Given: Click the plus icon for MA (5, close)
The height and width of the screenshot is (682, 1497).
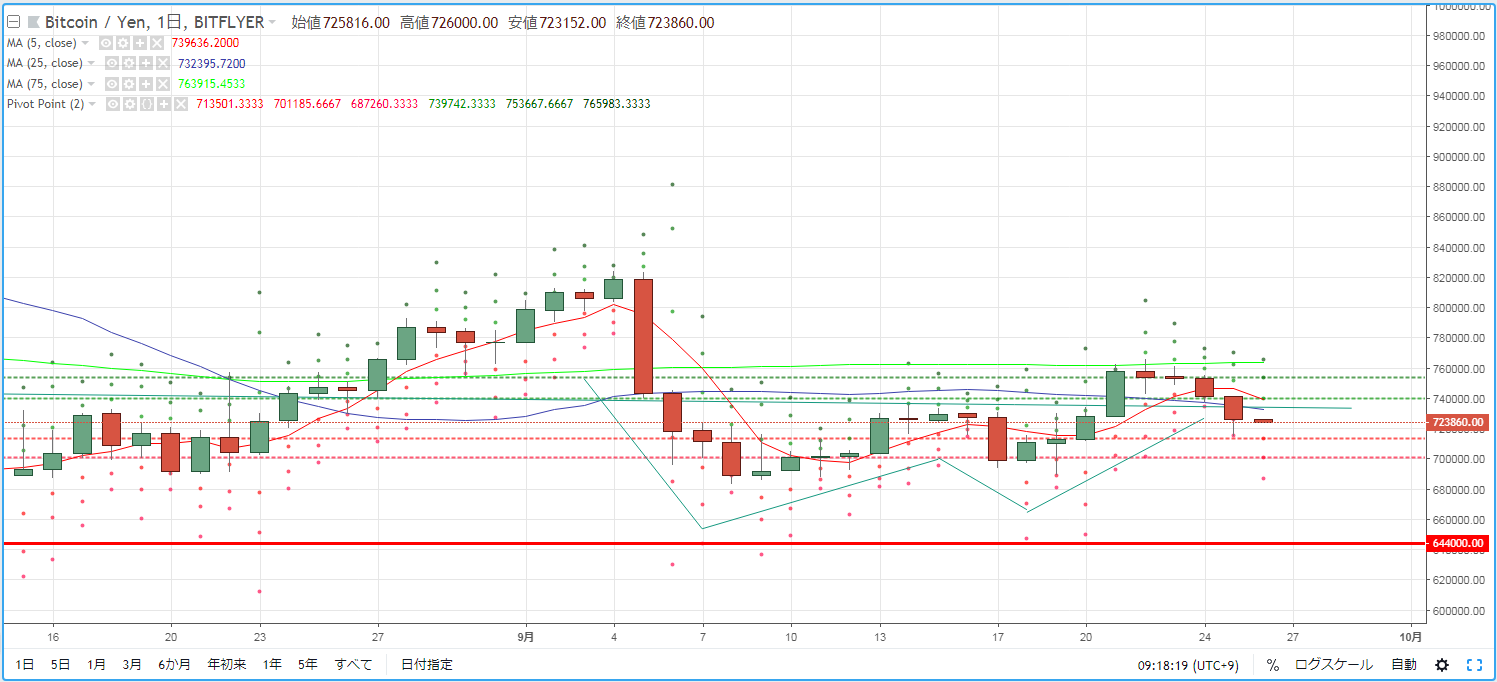Looking at the screenshot, I should tap(139, 43).
